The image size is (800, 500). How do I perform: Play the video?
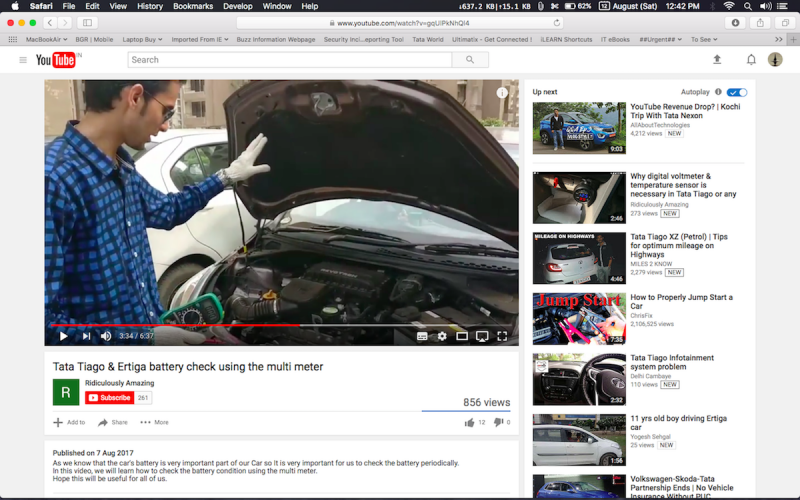pos(63,336)
